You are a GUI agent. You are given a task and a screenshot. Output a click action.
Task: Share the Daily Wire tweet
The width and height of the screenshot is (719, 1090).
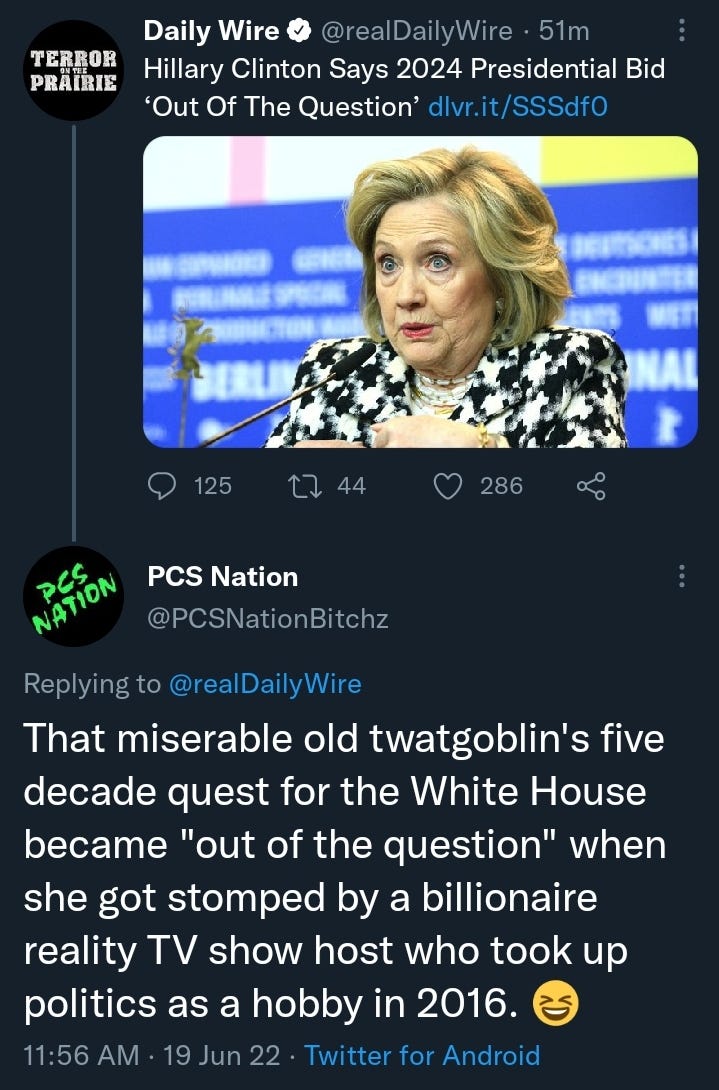tap(591, 486)
